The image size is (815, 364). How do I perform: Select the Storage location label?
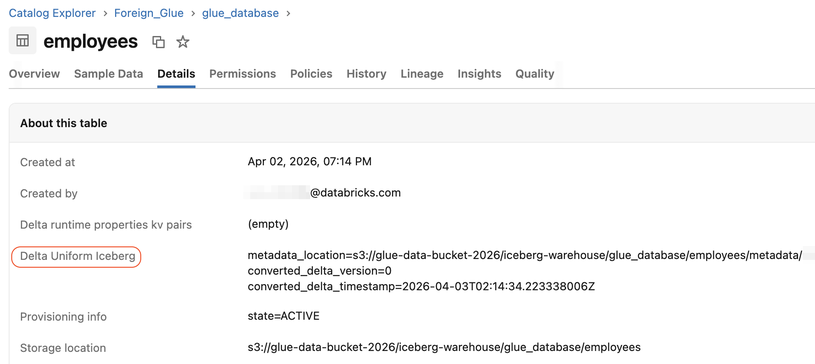click(x=63, y=348)
